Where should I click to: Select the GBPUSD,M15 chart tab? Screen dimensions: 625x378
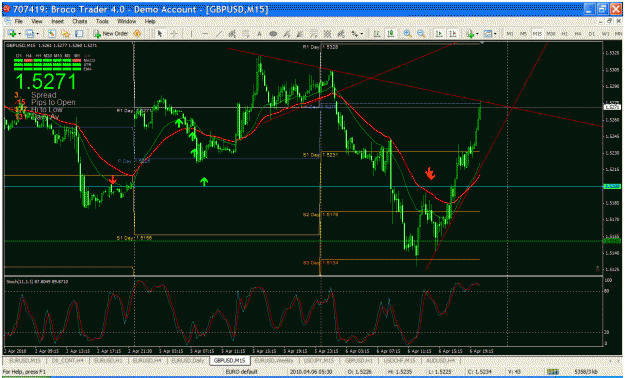click(229, 360)
